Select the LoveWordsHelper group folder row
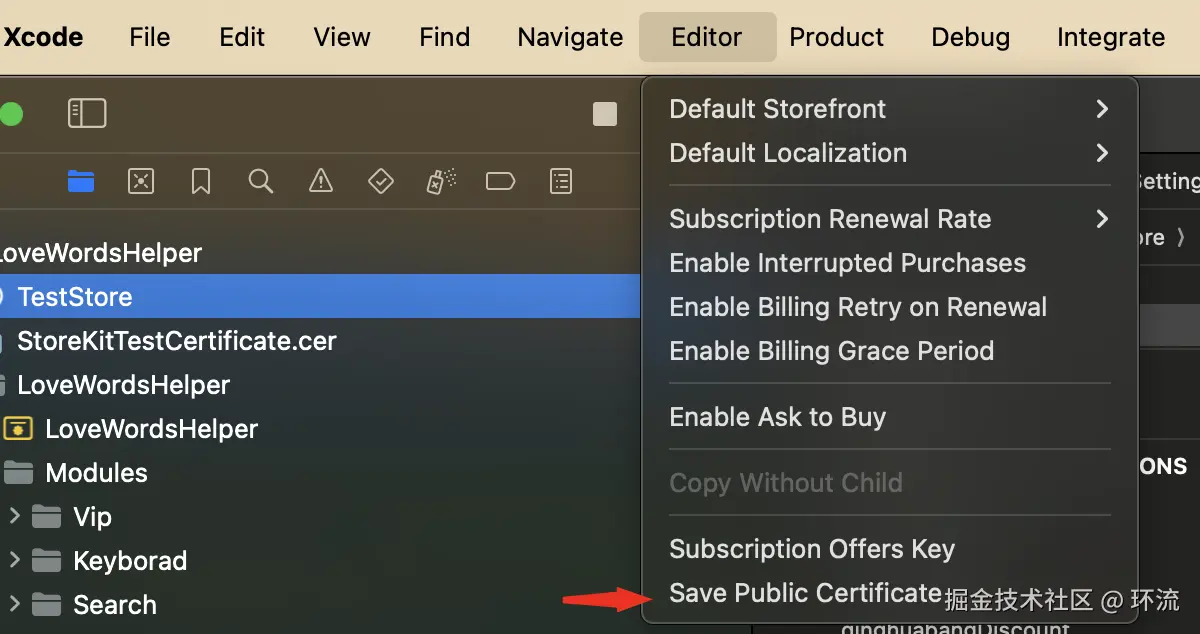Screen dimensions: 1200x634 [x=320, y=385]
